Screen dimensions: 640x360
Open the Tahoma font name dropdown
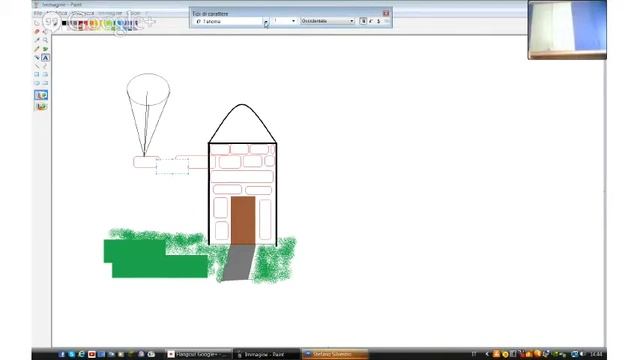click(266, 21)
